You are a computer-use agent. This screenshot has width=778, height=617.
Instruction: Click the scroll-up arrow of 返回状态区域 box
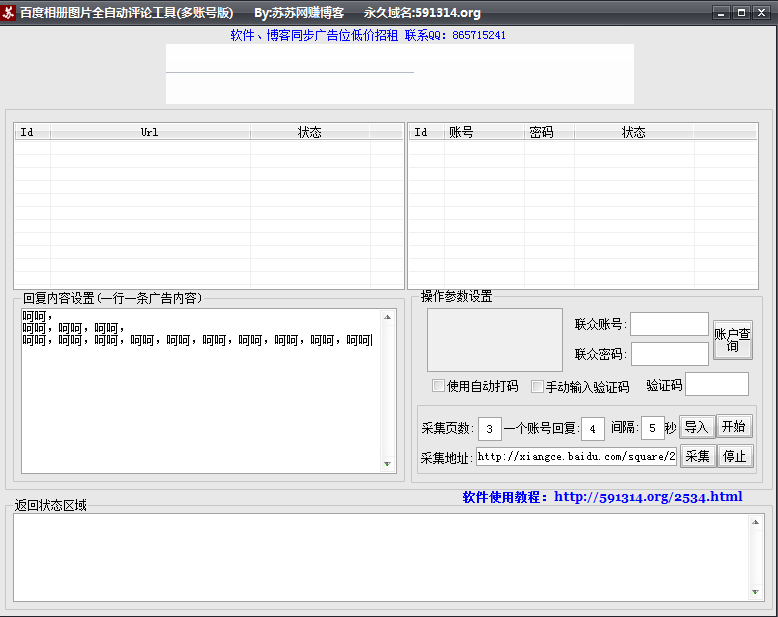pos(755,522)
